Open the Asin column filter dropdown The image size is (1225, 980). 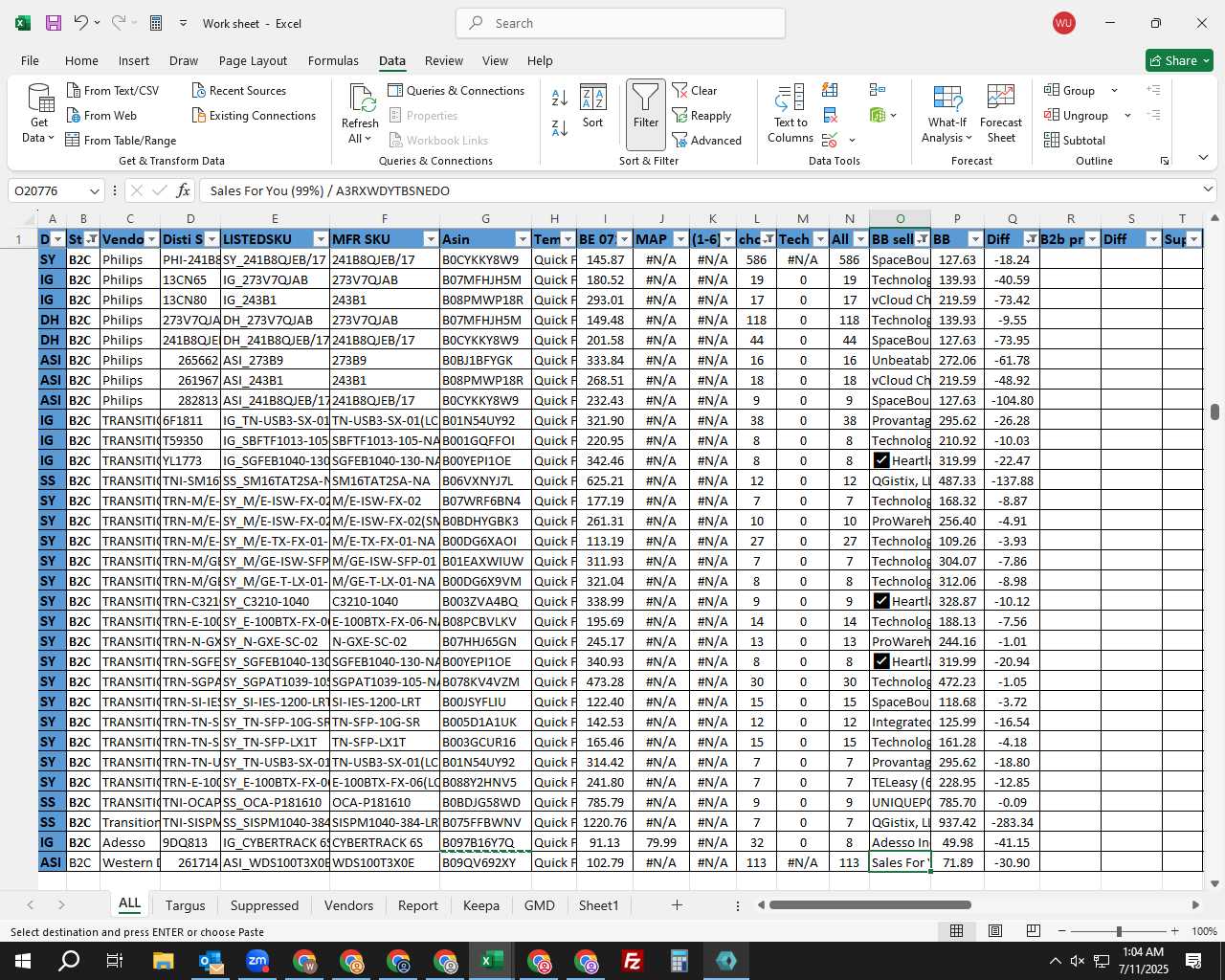pos(523,239)
